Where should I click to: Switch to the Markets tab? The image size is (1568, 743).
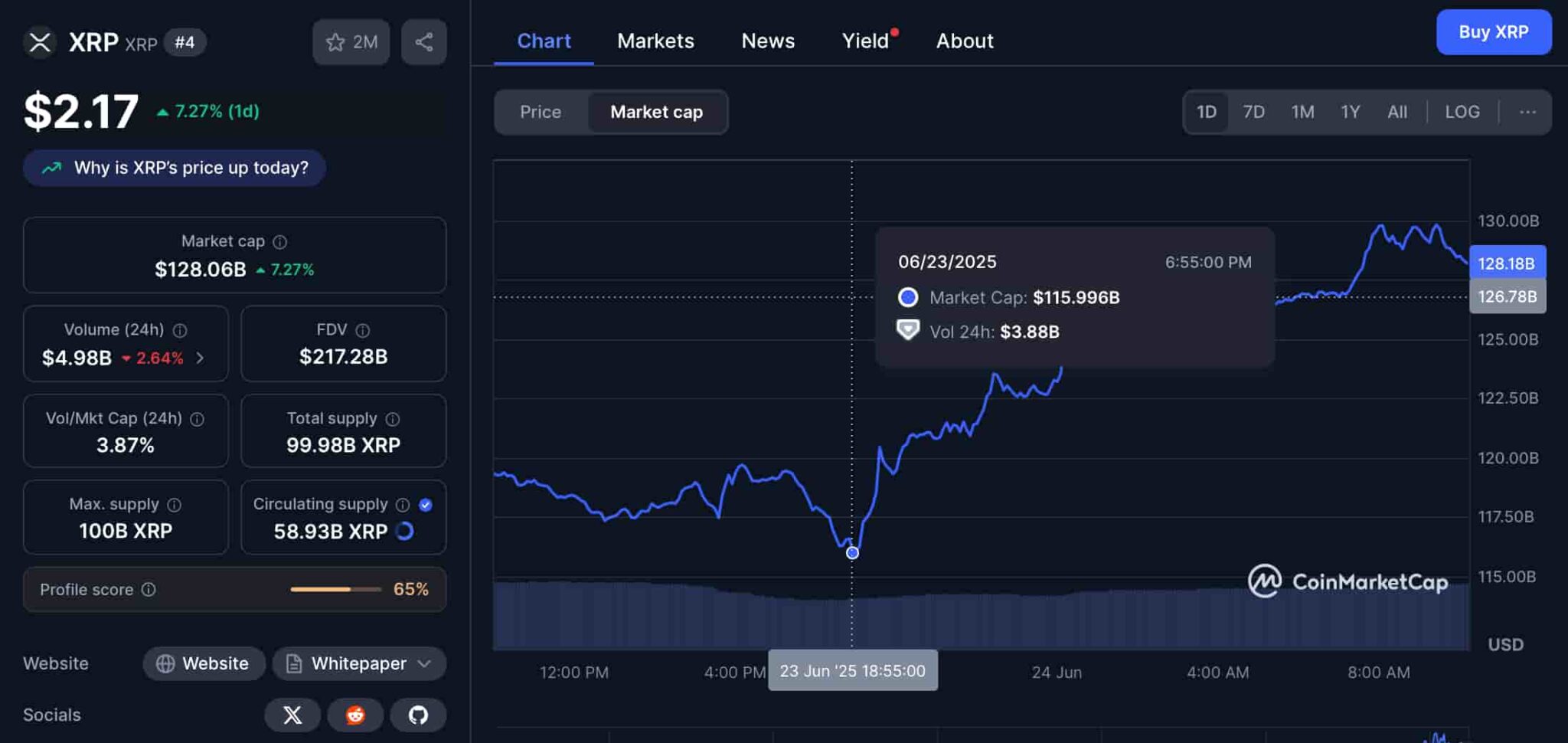tap(655, 41)
